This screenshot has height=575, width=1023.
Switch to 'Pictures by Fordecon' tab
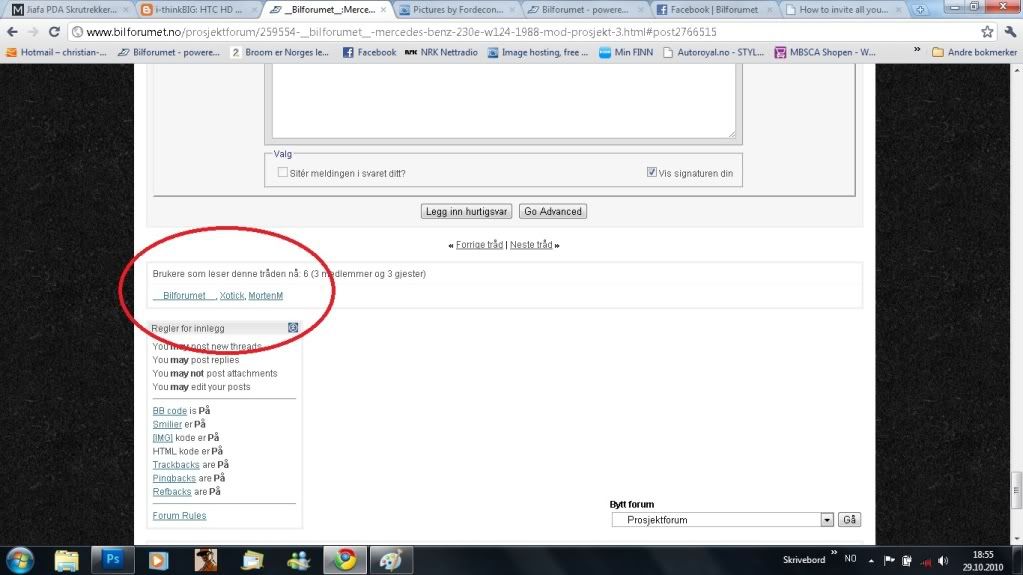(x=455, y=10)
